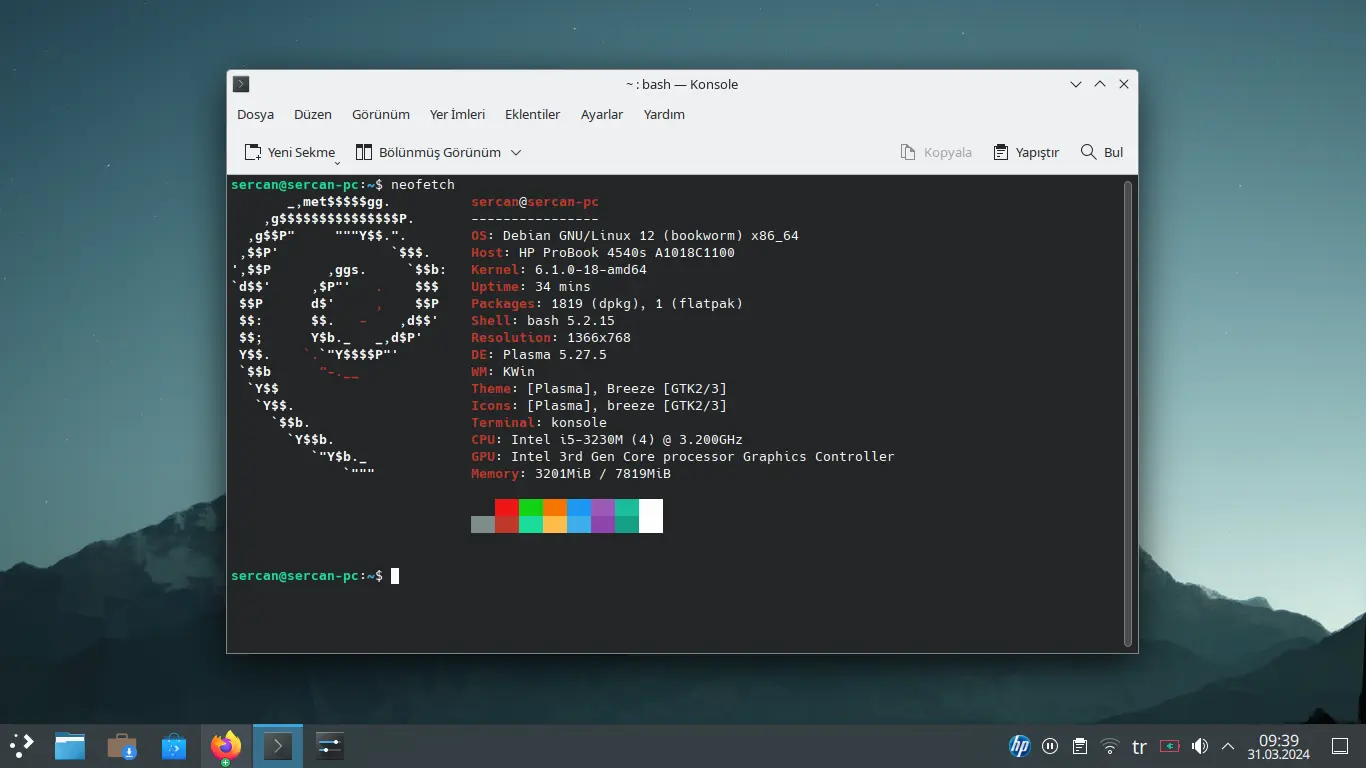Click the terminal cursor at the bottom prompt
The height and width of the screenshot is (768, 1366).
395,576
